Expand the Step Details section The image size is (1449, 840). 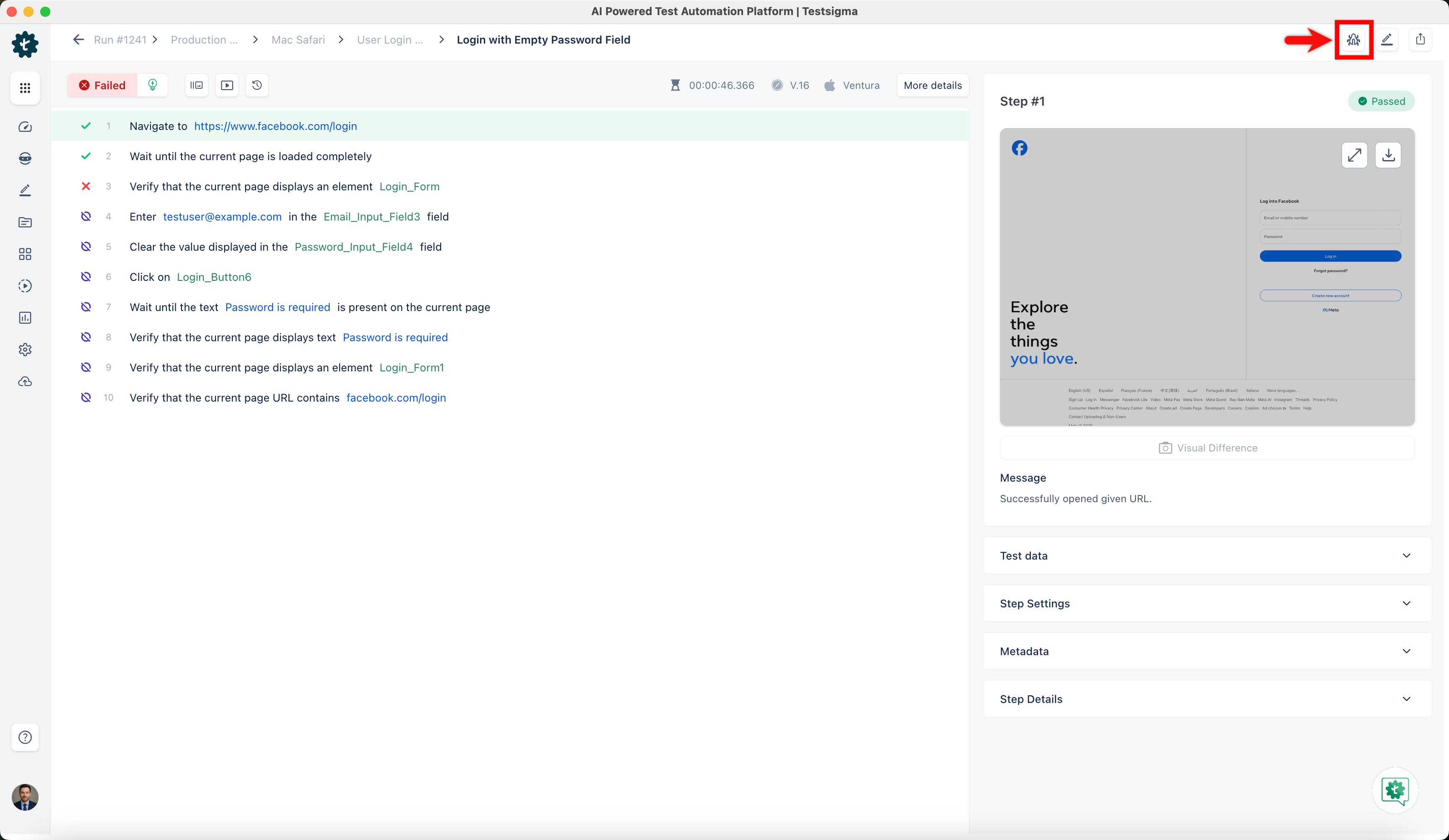tap(1207, 699)
